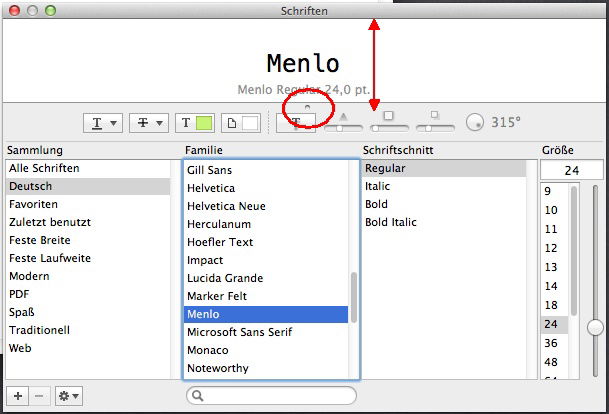Select the Traditionell collection

[x=88, y=330]
